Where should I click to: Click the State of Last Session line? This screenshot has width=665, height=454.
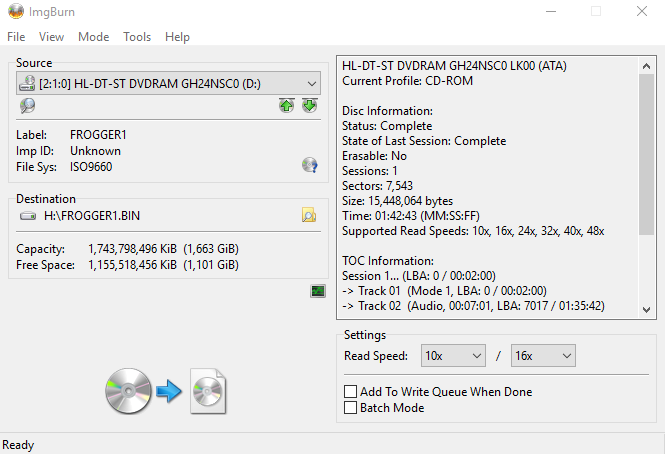click(424, 141)
